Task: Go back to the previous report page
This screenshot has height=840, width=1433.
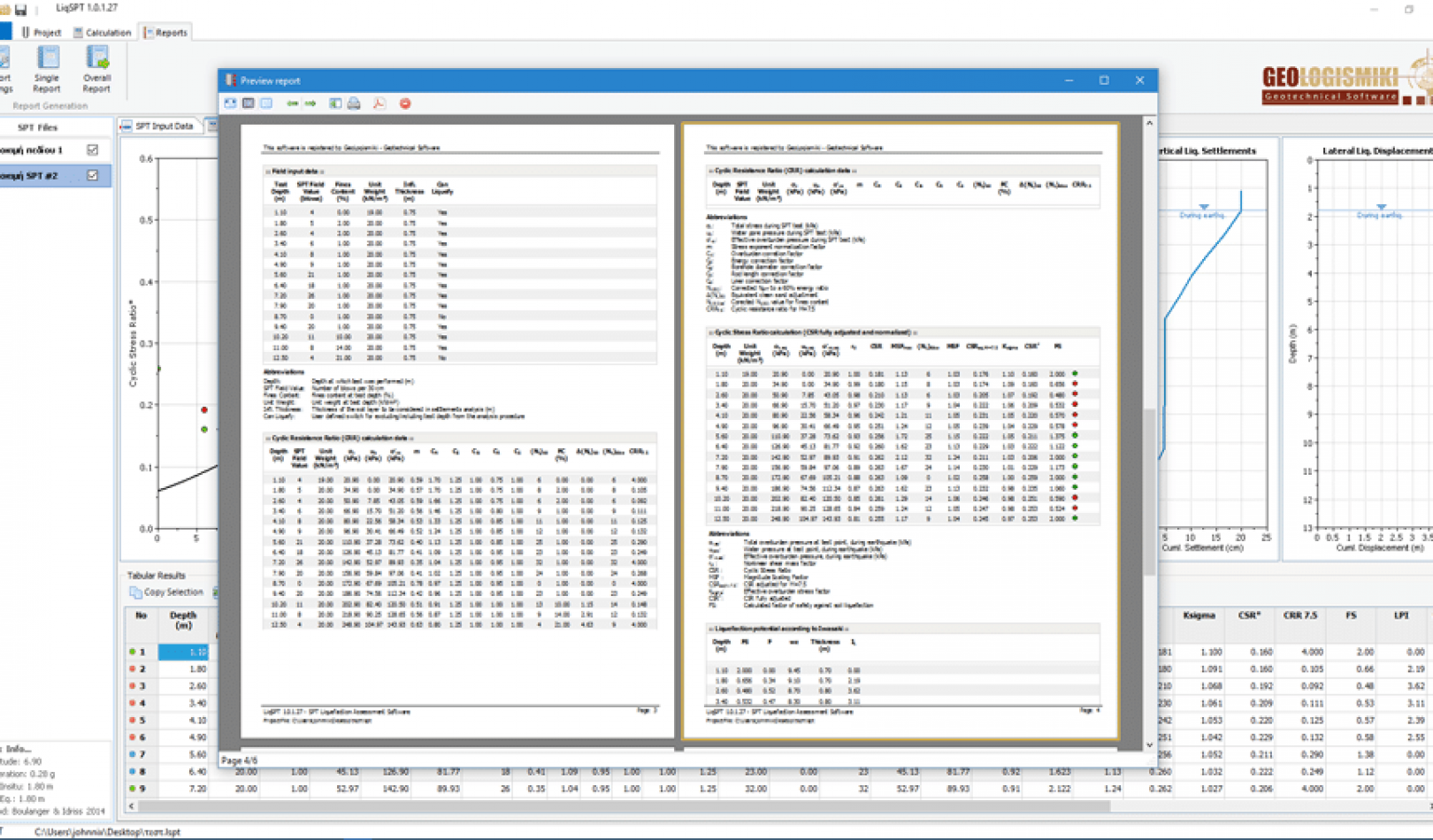Action: coord(292,103)
